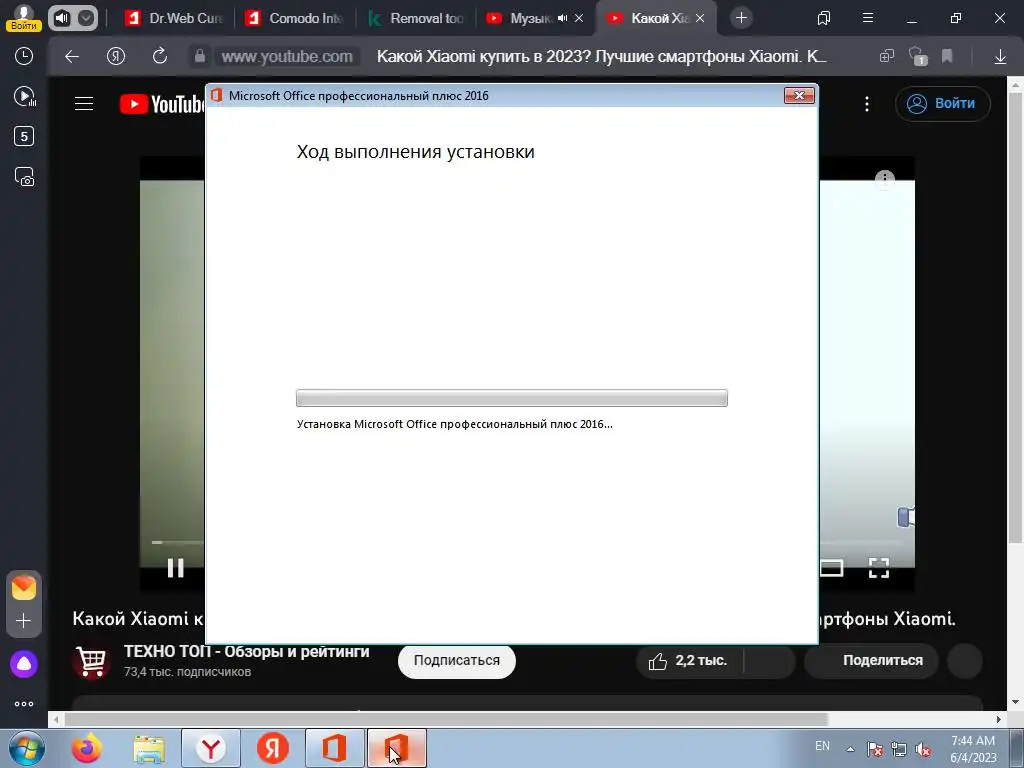The height and width of the screenshot is (768, 1024).
Task: Open the browser hamburger menu in title bar
Action: [x=868, y=18]
